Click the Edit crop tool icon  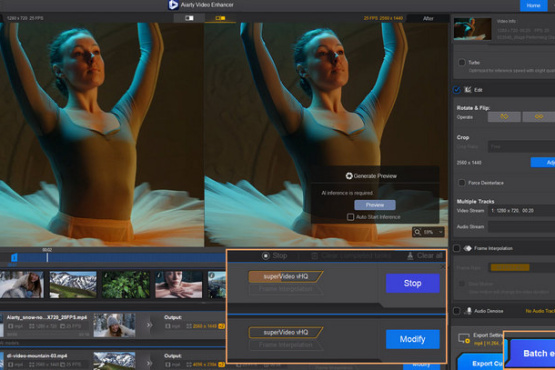[468, 90]
